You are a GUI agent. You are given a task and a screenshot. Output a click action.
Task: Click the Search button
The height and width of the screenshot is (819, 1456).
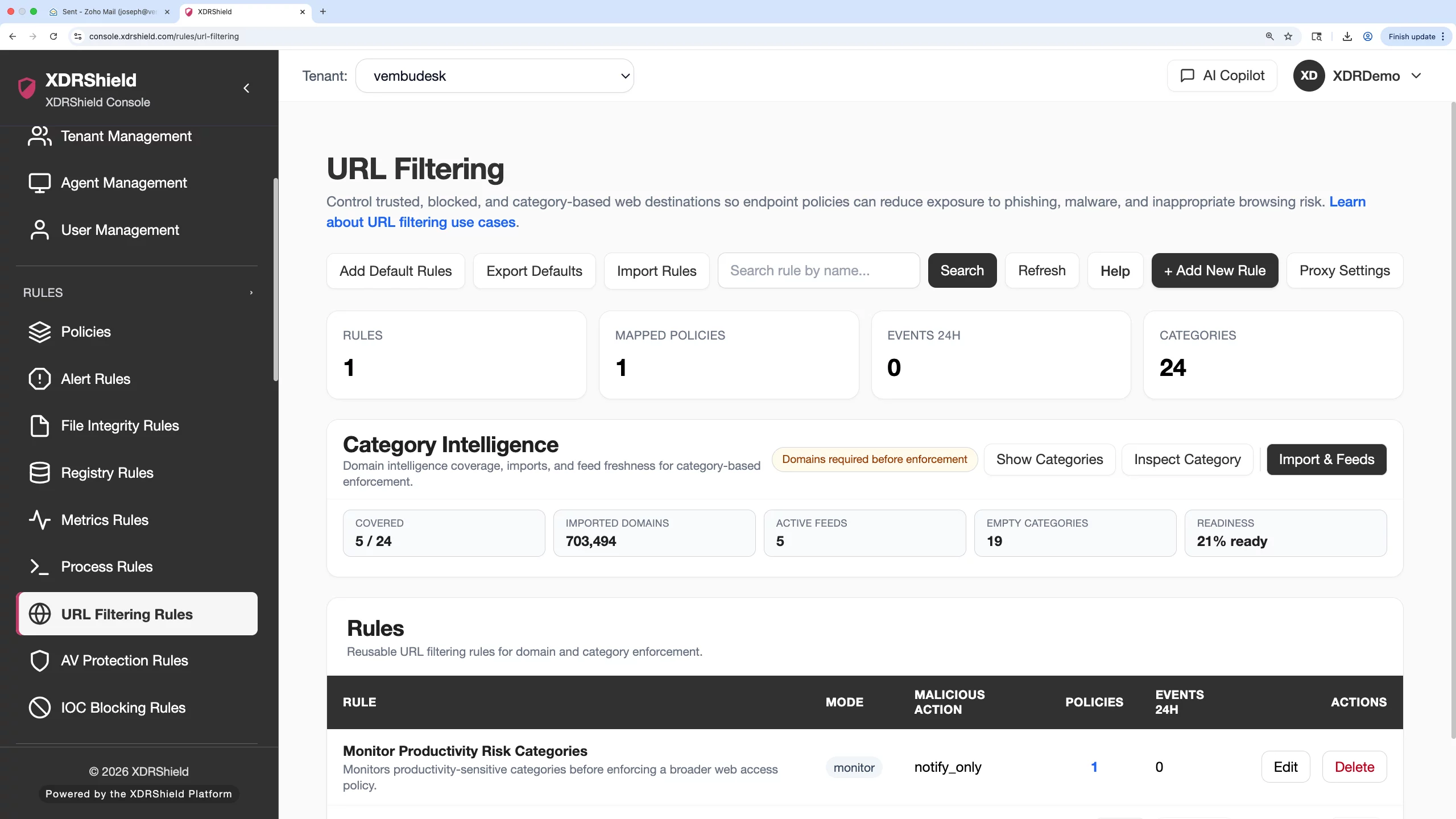pyautogui.click(x=962, y=271)
